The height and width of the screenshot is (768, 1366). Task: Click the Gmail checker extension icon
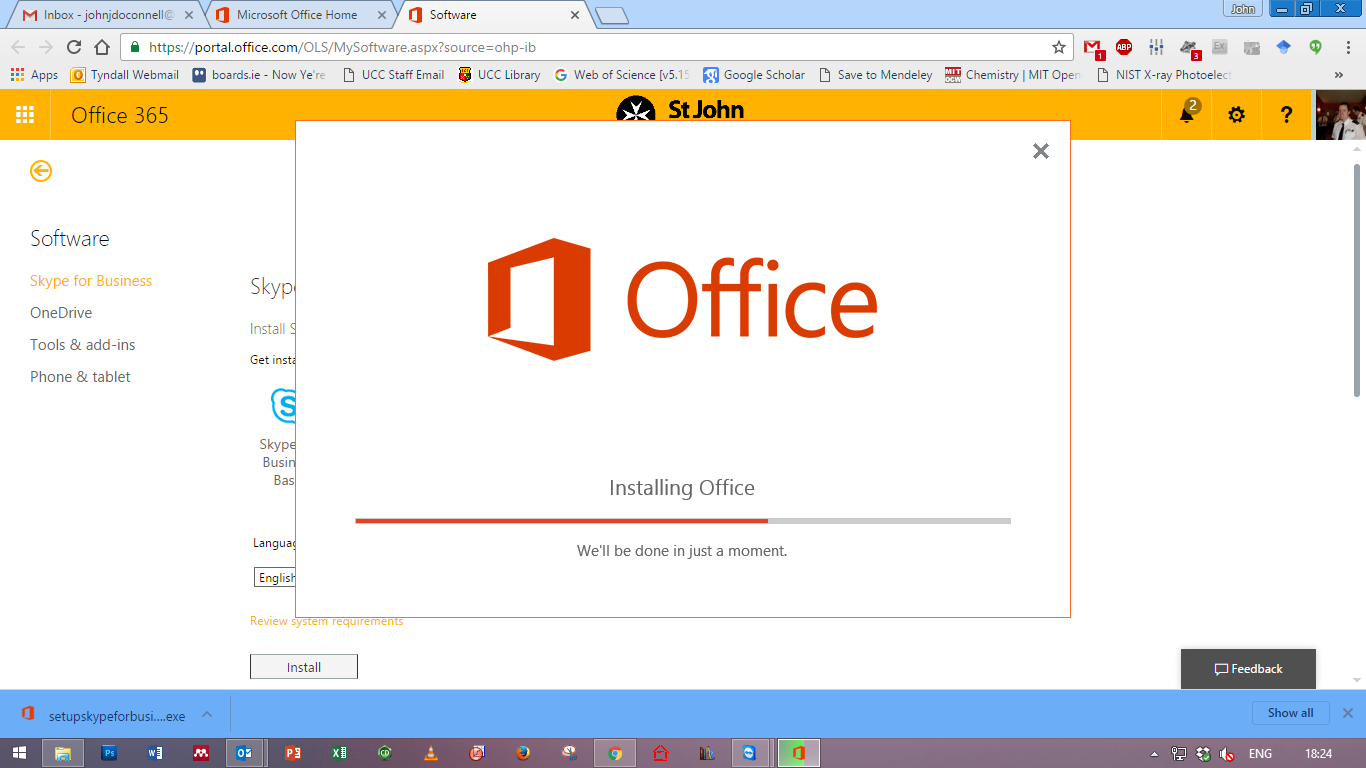point(1093,47)
